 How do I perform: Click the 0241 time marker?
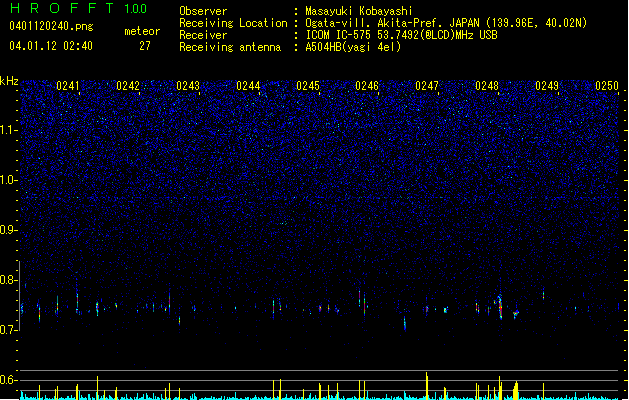pos(68,85)
